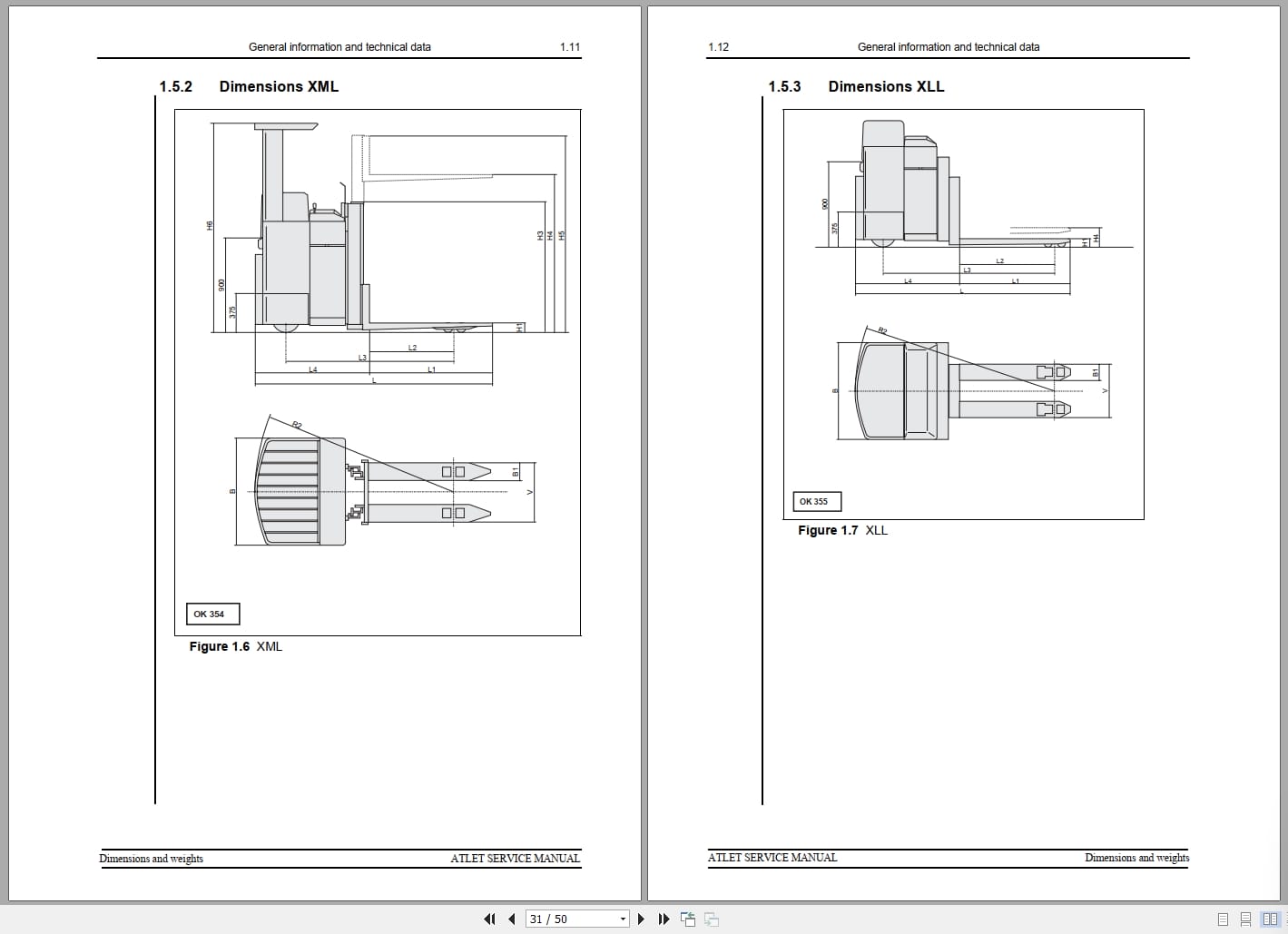Screen dimensions: 1288x934
Task: Jump to the last page
Action: [x=664, y=919]
